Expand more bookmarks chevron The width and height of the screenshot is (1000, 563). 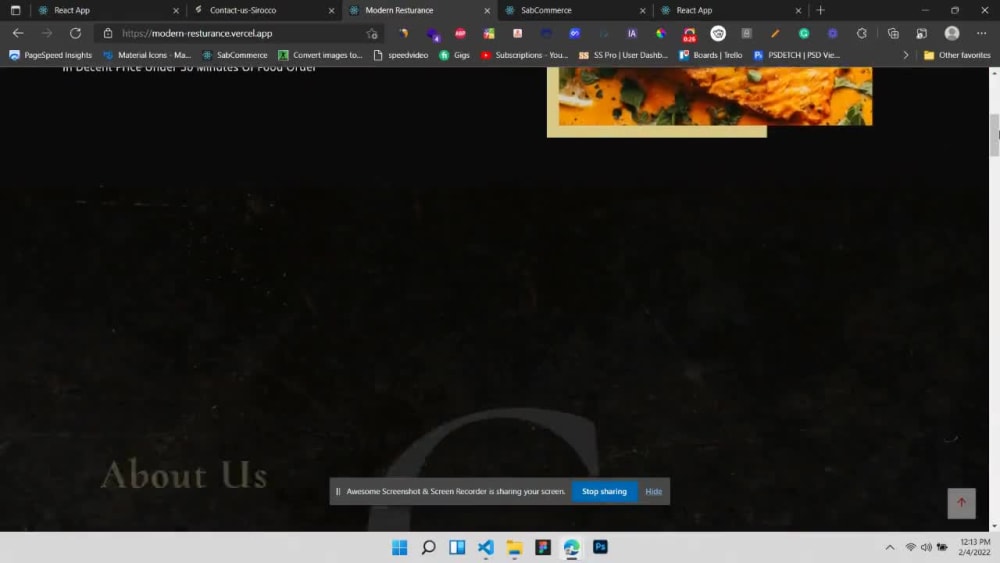point(906,55)
